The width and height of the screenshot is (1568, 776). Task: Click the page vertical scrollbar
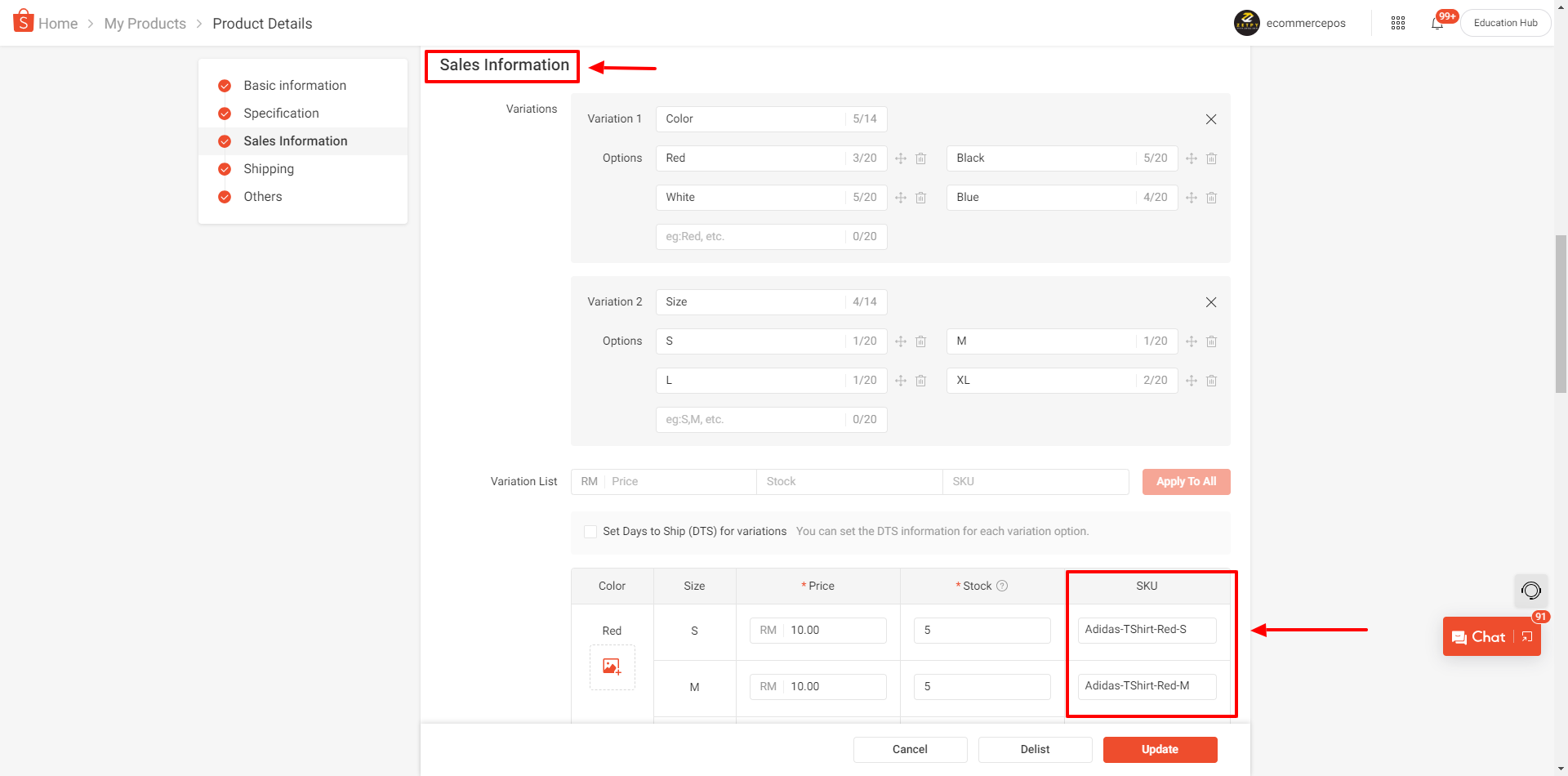pos(1561,310)
